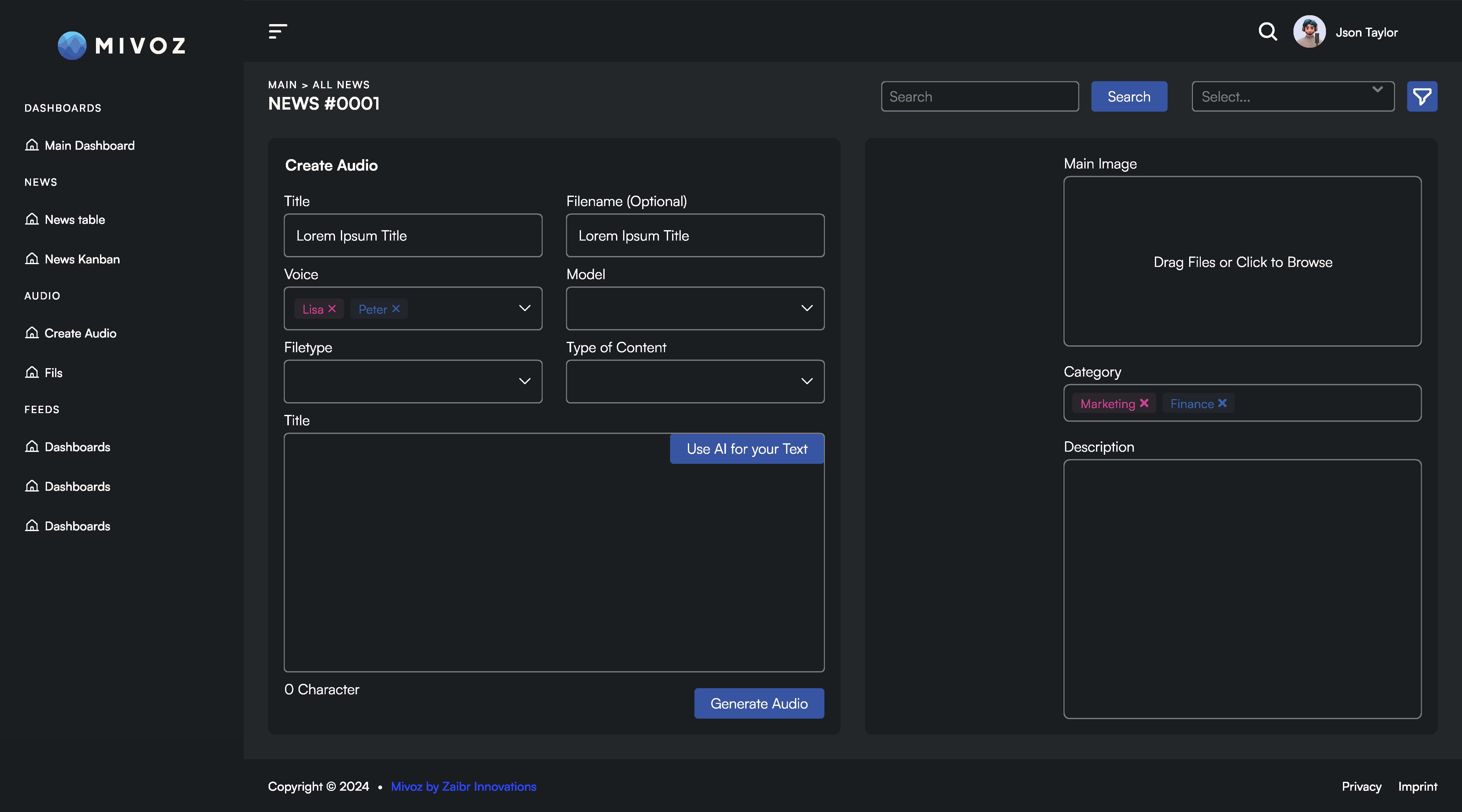Click the NEWS #0001 heading
1462x812 pixels.
tap(324, 103)
